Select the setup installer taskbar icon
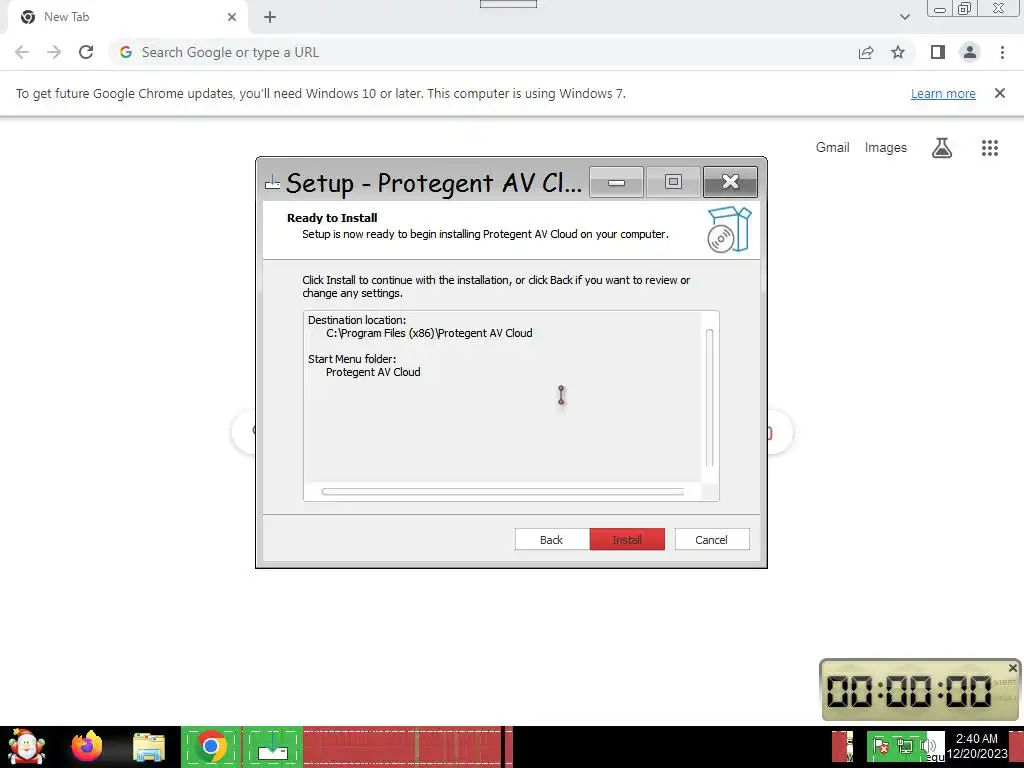1024x768 pixels. 273,746
